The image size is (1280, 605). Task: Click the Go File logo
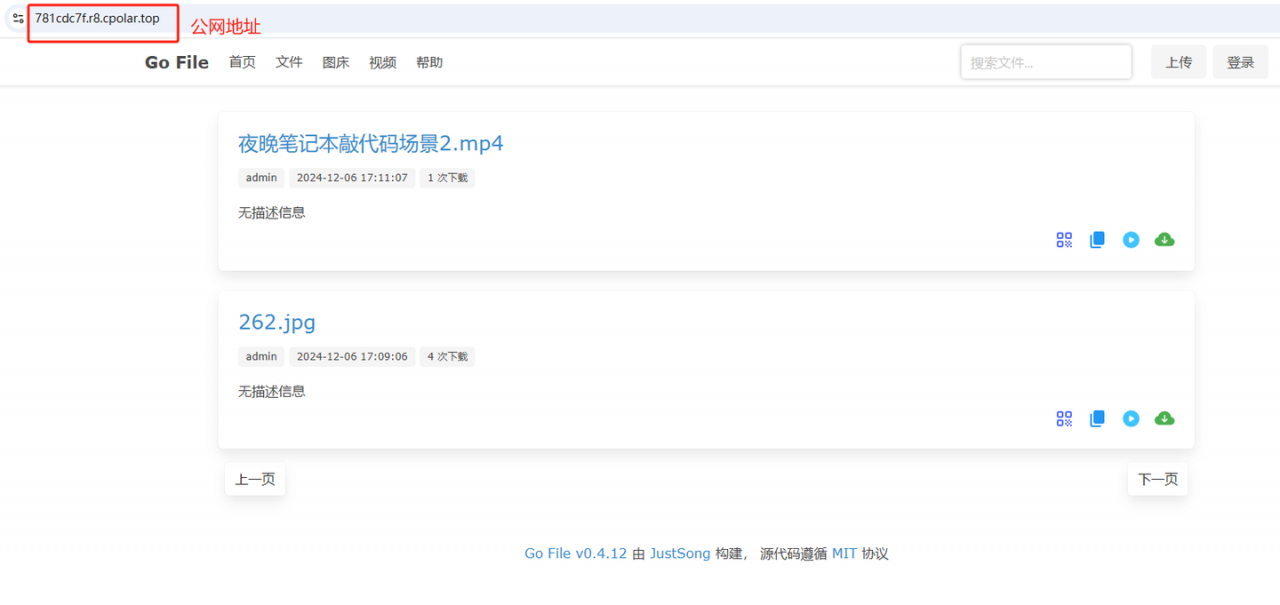(177, 62)
